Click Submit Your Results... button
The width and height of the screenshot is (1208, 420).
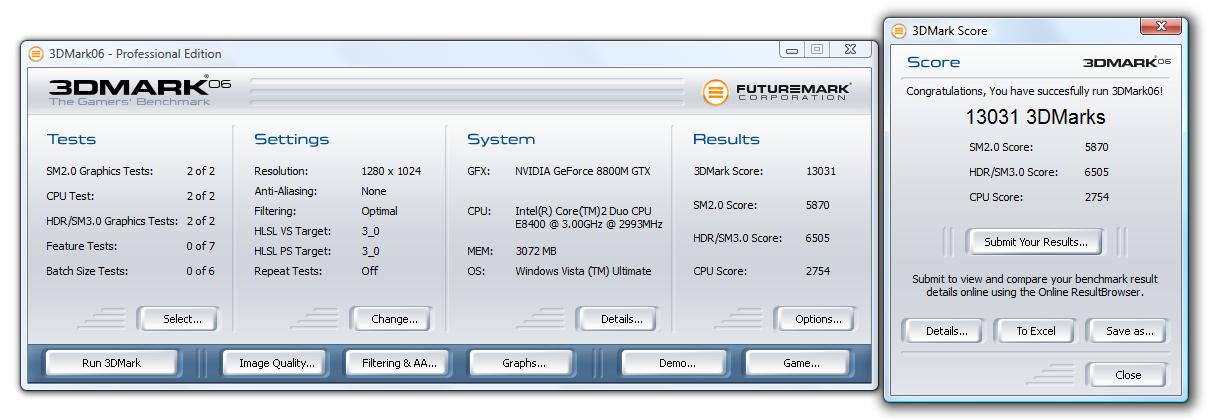1035,242
